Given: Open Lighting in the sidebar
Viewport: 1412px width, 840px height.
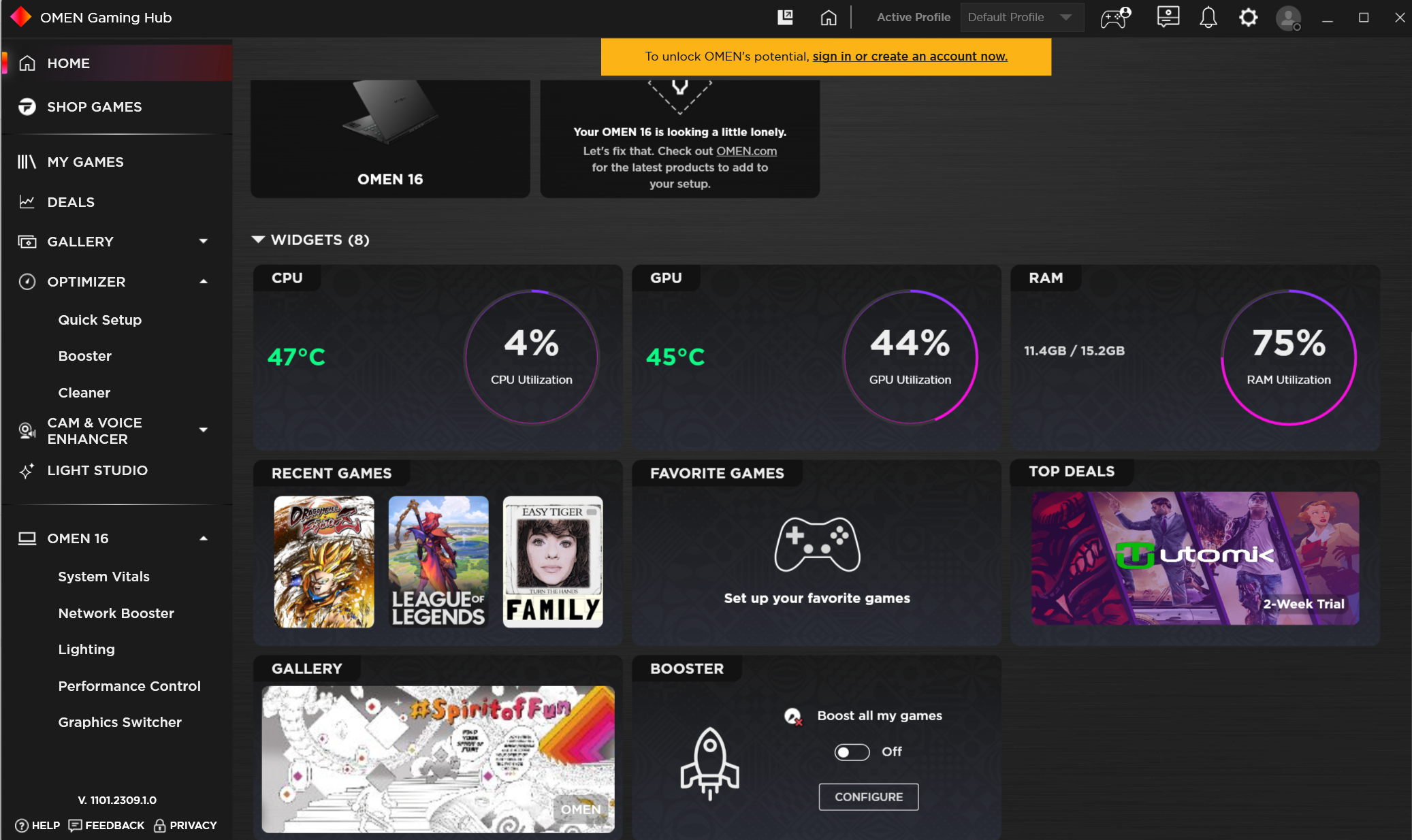Looking at the screenshot, I should click(86, 649).
